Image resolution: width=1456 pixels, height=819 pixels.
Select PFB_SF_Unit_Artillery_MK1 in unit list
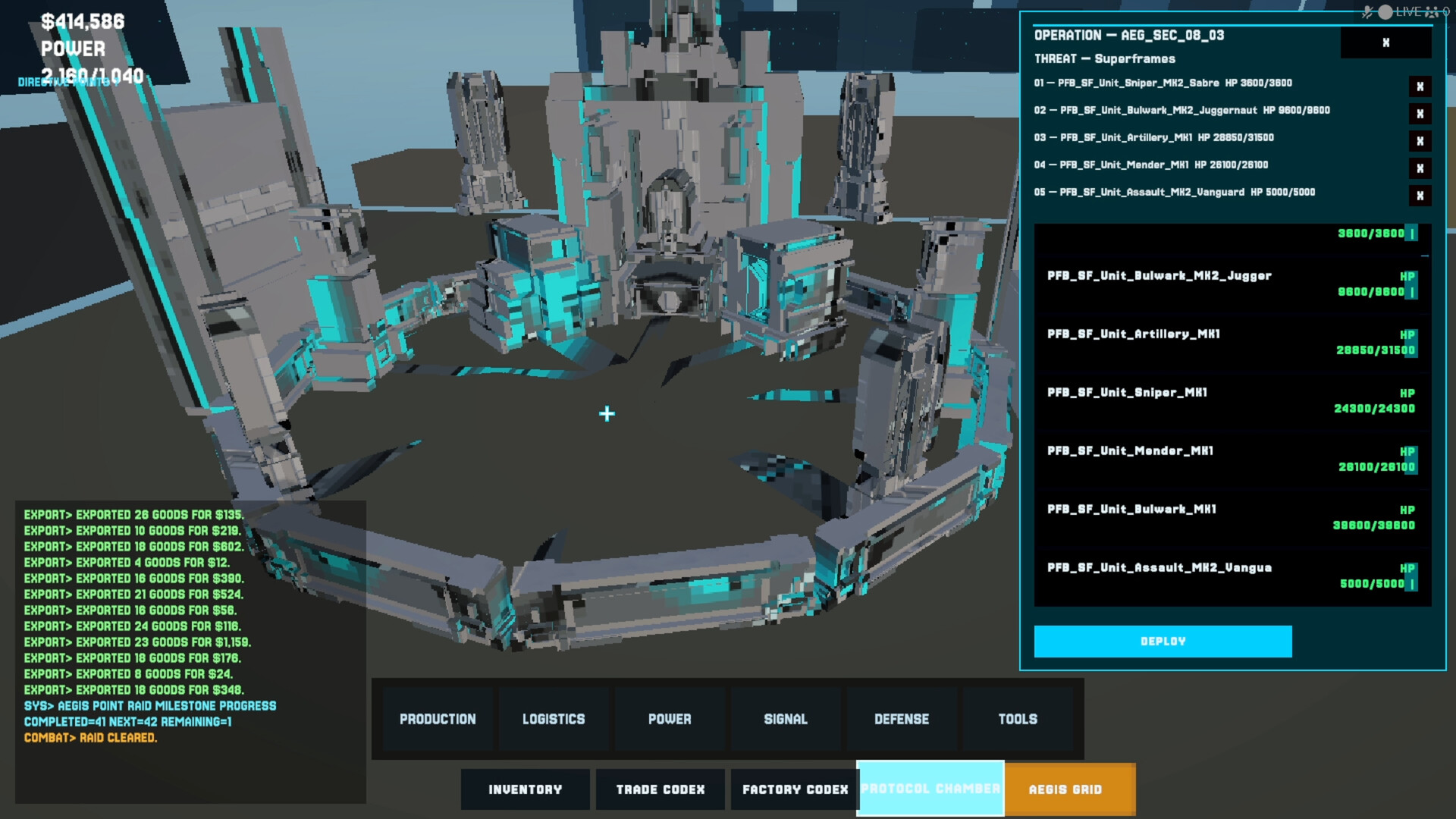coord(1232,343)
